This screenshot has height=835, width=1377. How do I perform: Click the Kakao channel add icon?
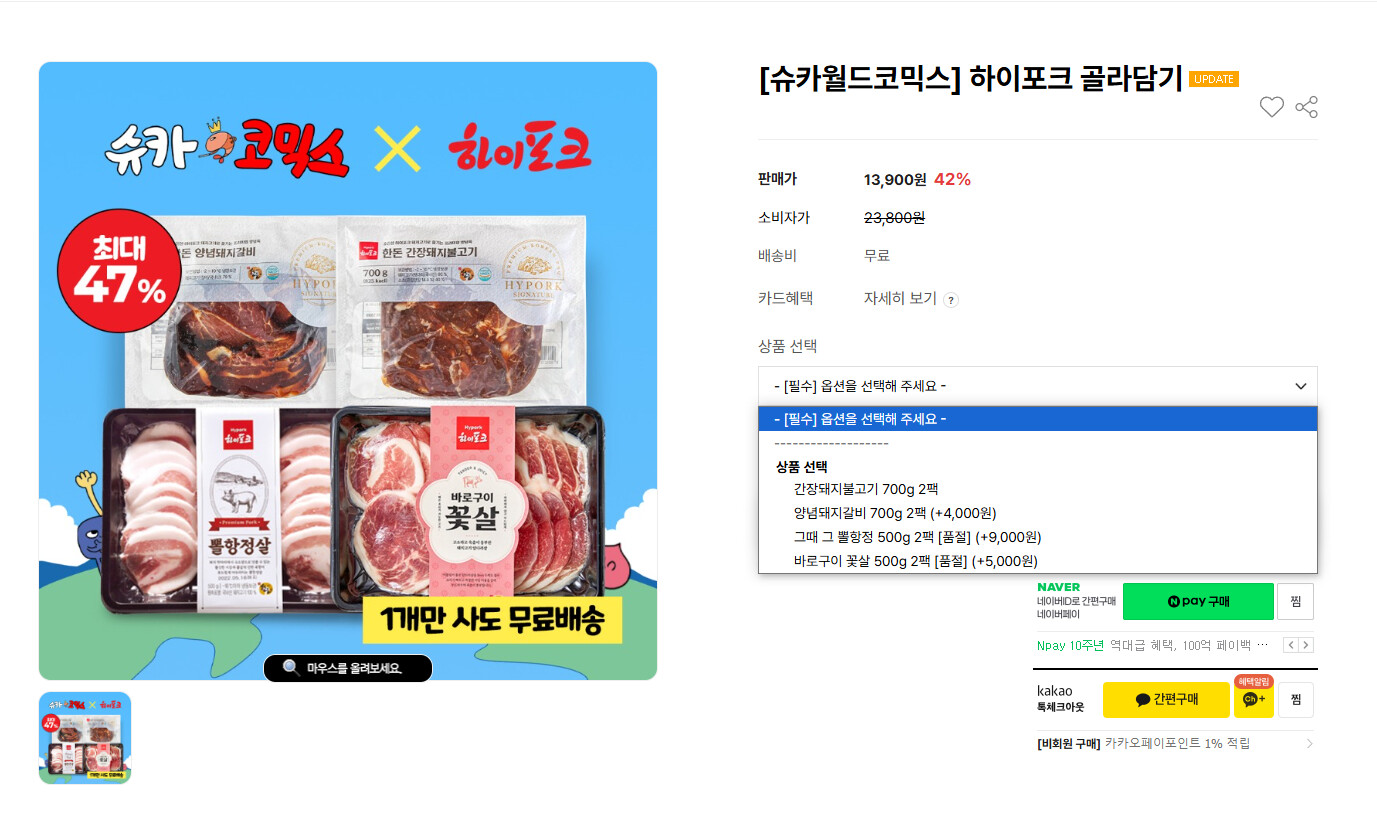coord(1253,699)
